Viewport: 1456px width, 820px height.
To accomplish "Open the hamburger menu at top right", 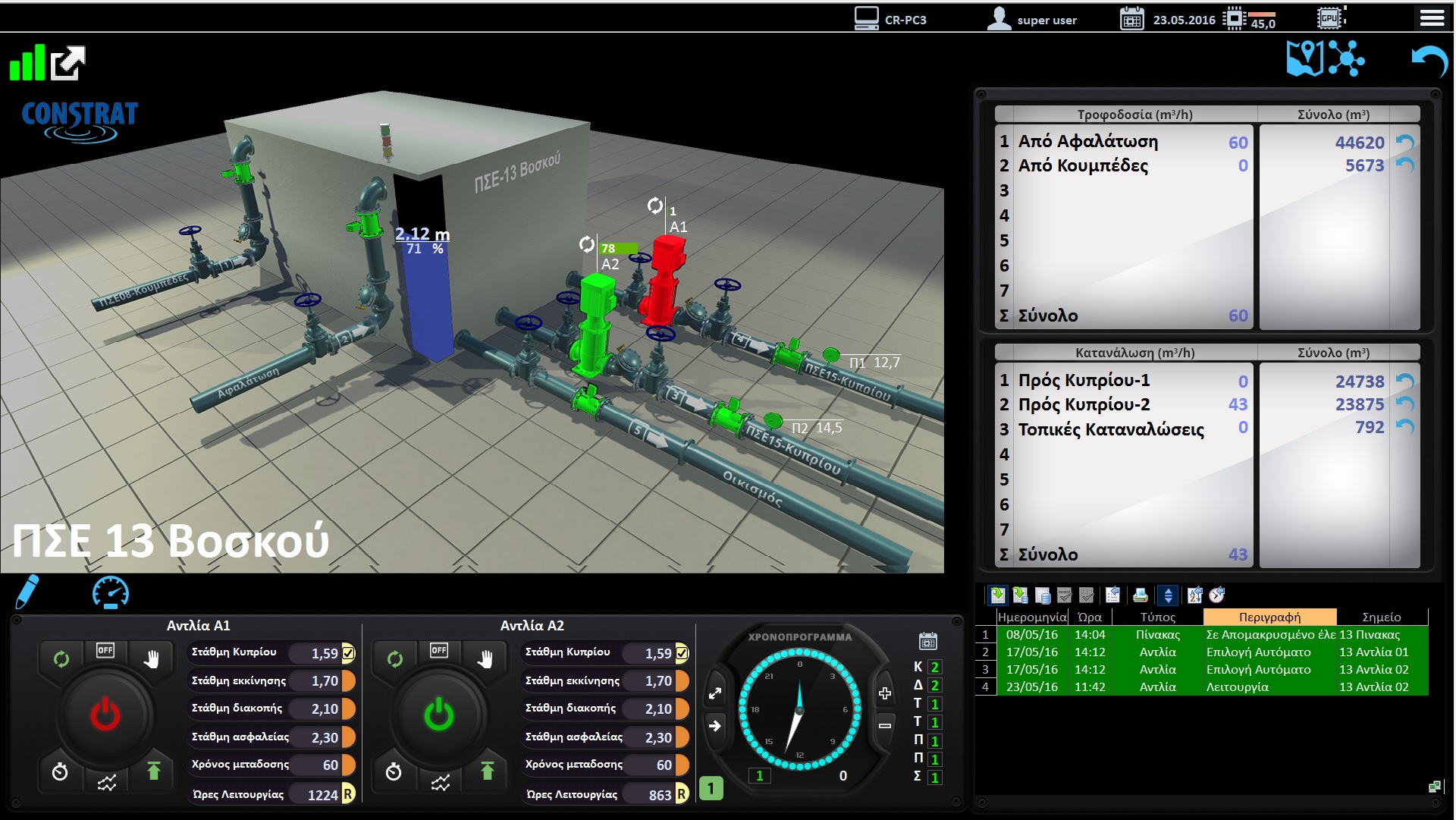I will coord(1432,18).
